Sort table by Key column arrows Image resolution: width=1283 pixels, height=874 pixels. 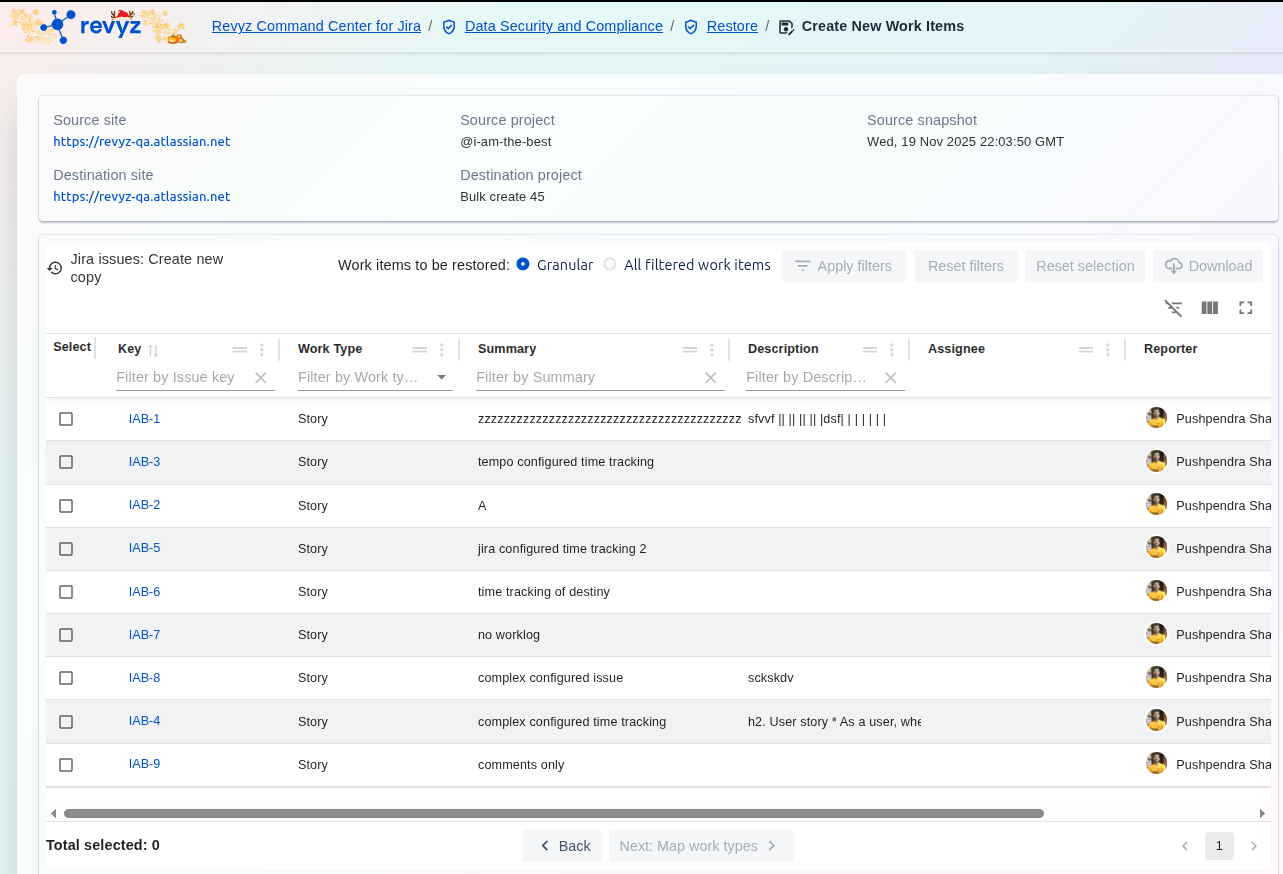153,350
